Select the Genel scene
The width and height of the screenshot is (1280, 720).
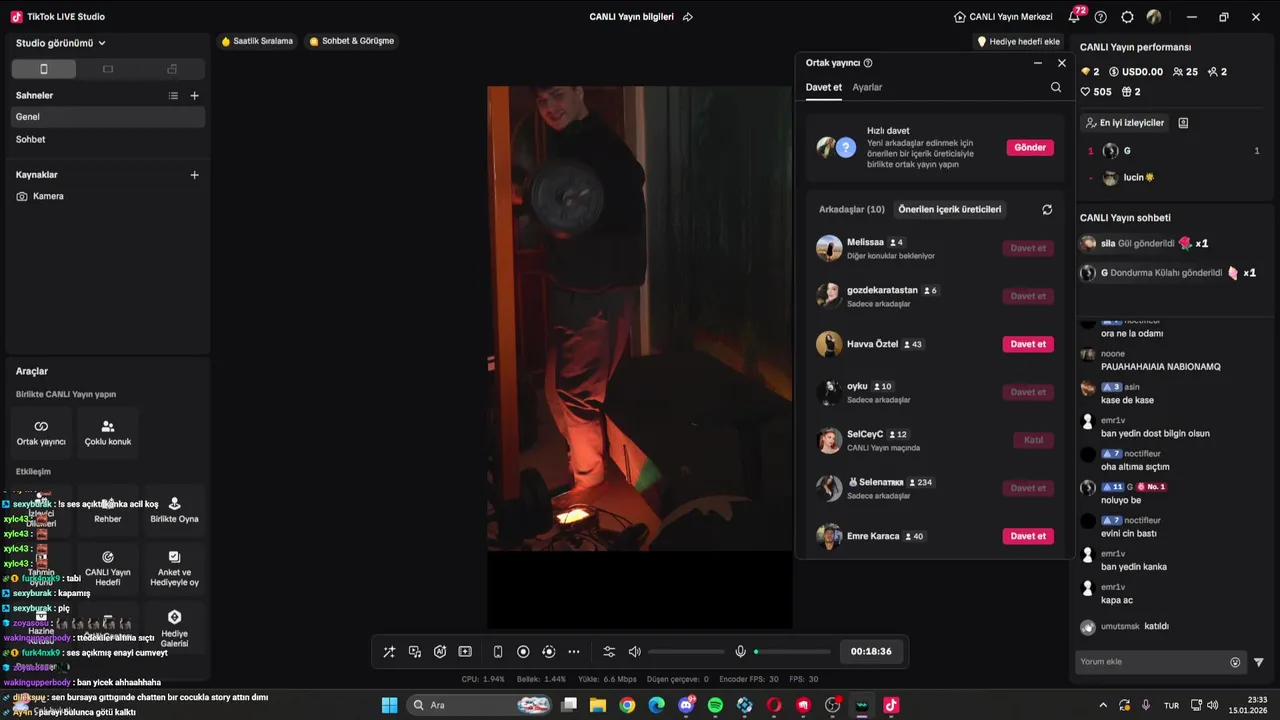click(x=108, y=117)
